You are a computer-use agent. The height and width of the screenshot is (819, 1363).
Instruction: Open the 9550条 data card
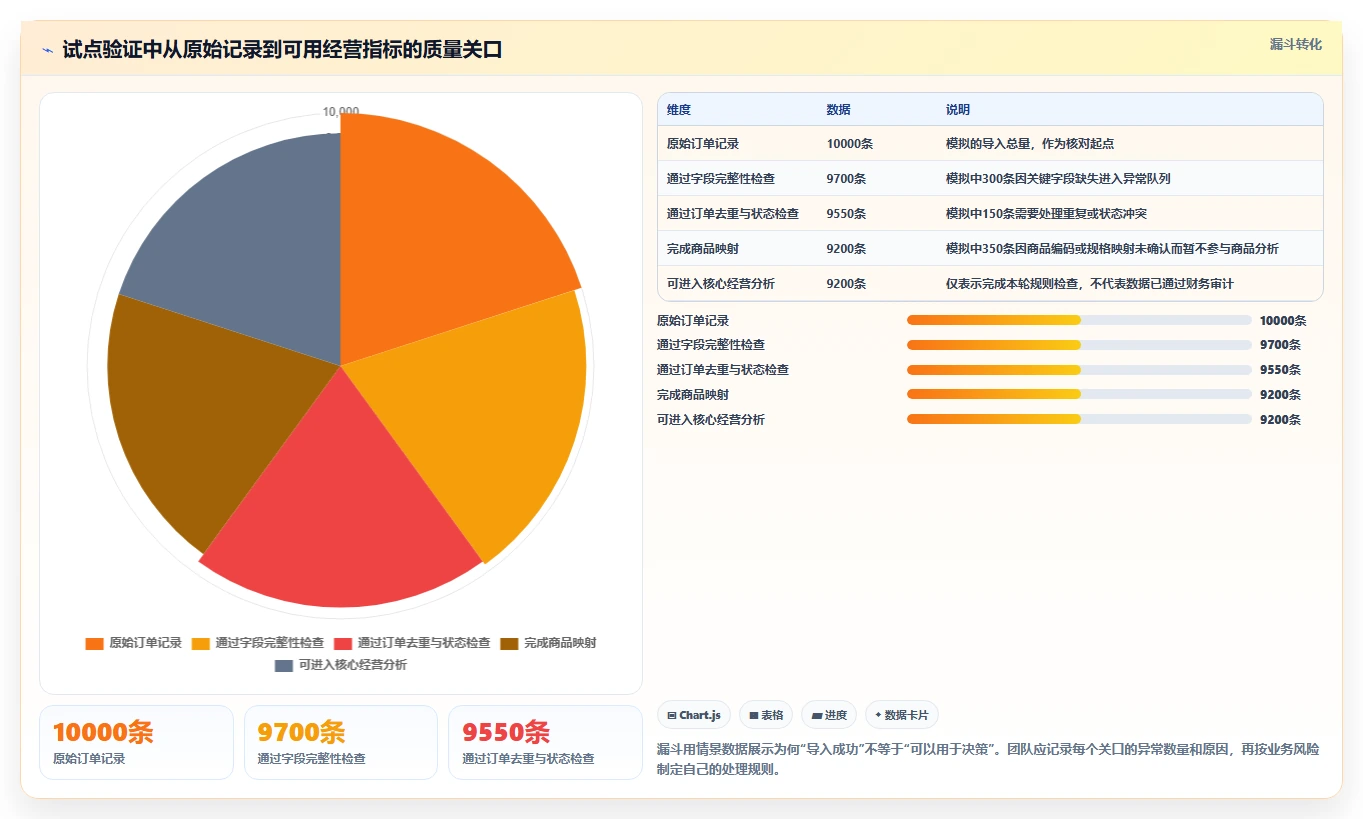tap(545, 742)
